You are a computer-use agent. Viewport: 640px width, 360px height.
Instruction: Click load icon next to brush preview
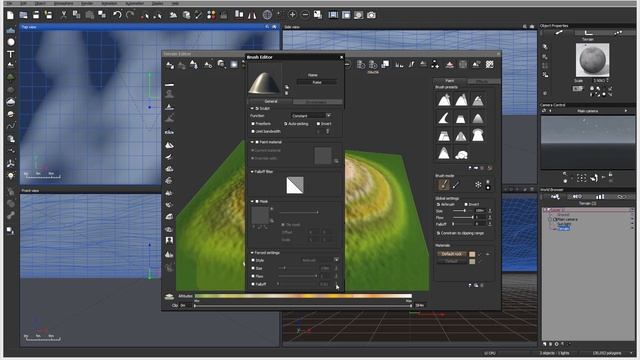287,87
